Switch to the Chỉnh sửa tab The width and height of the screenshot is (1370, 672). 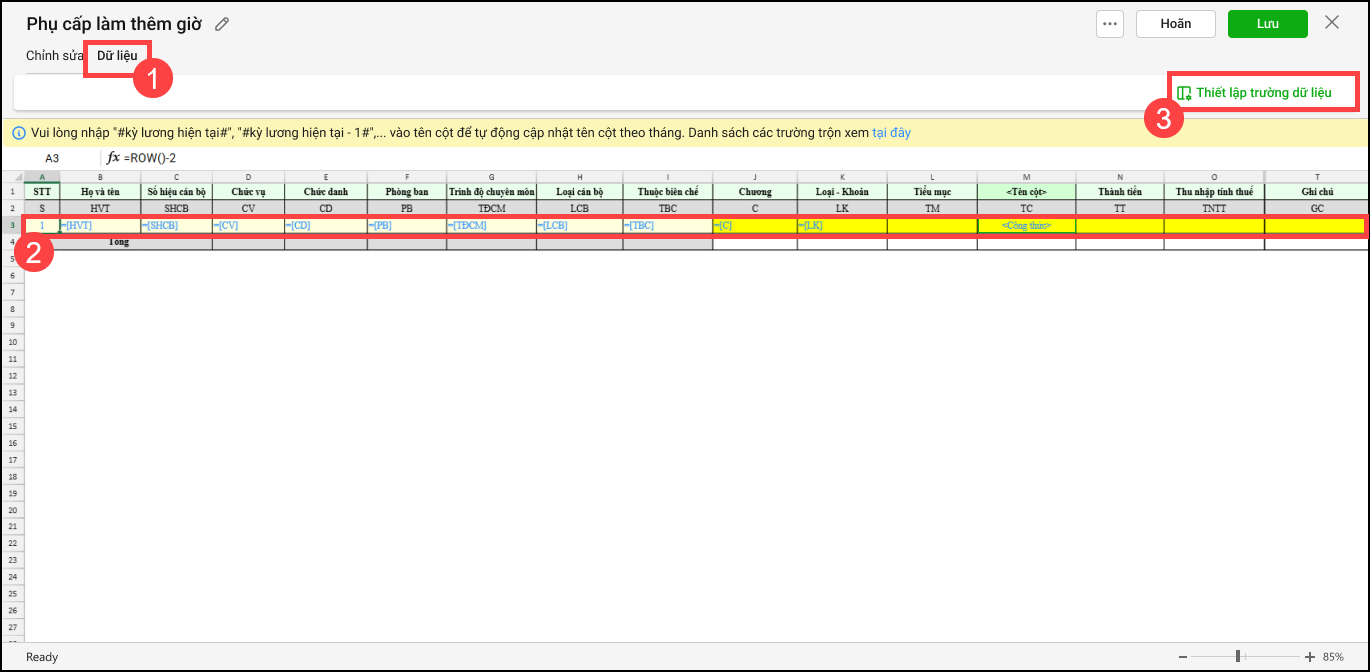click(55, 55)
